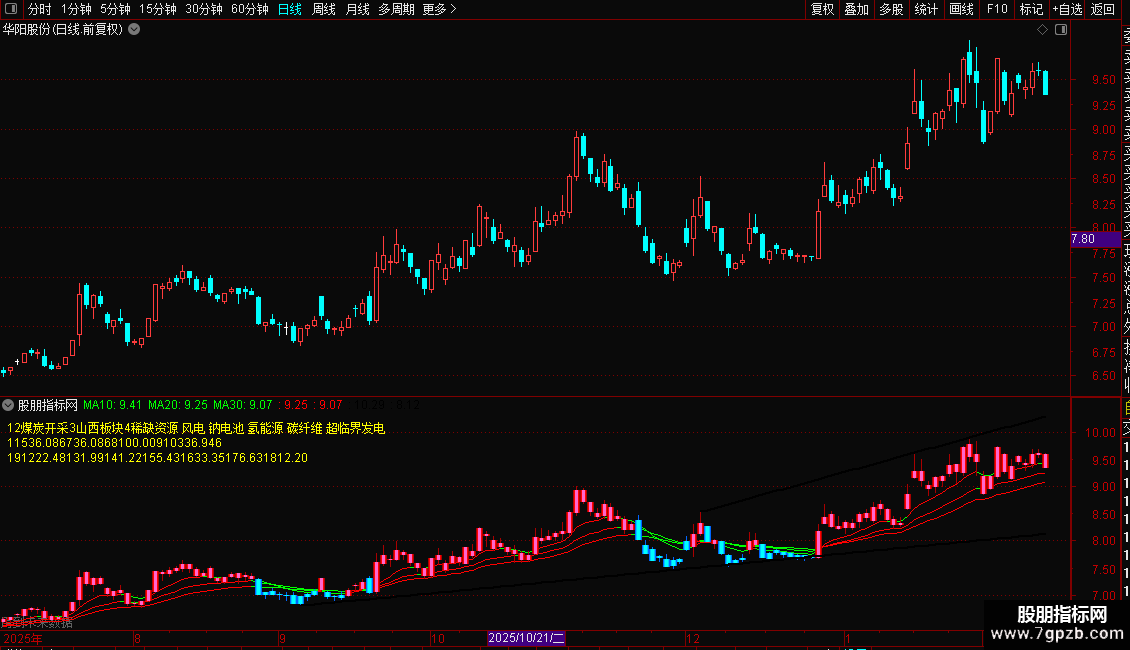The height and width of the screenshot is (650, 1130).
Task: Click the diamond marker icon above chart
Action: (1042, 30)
